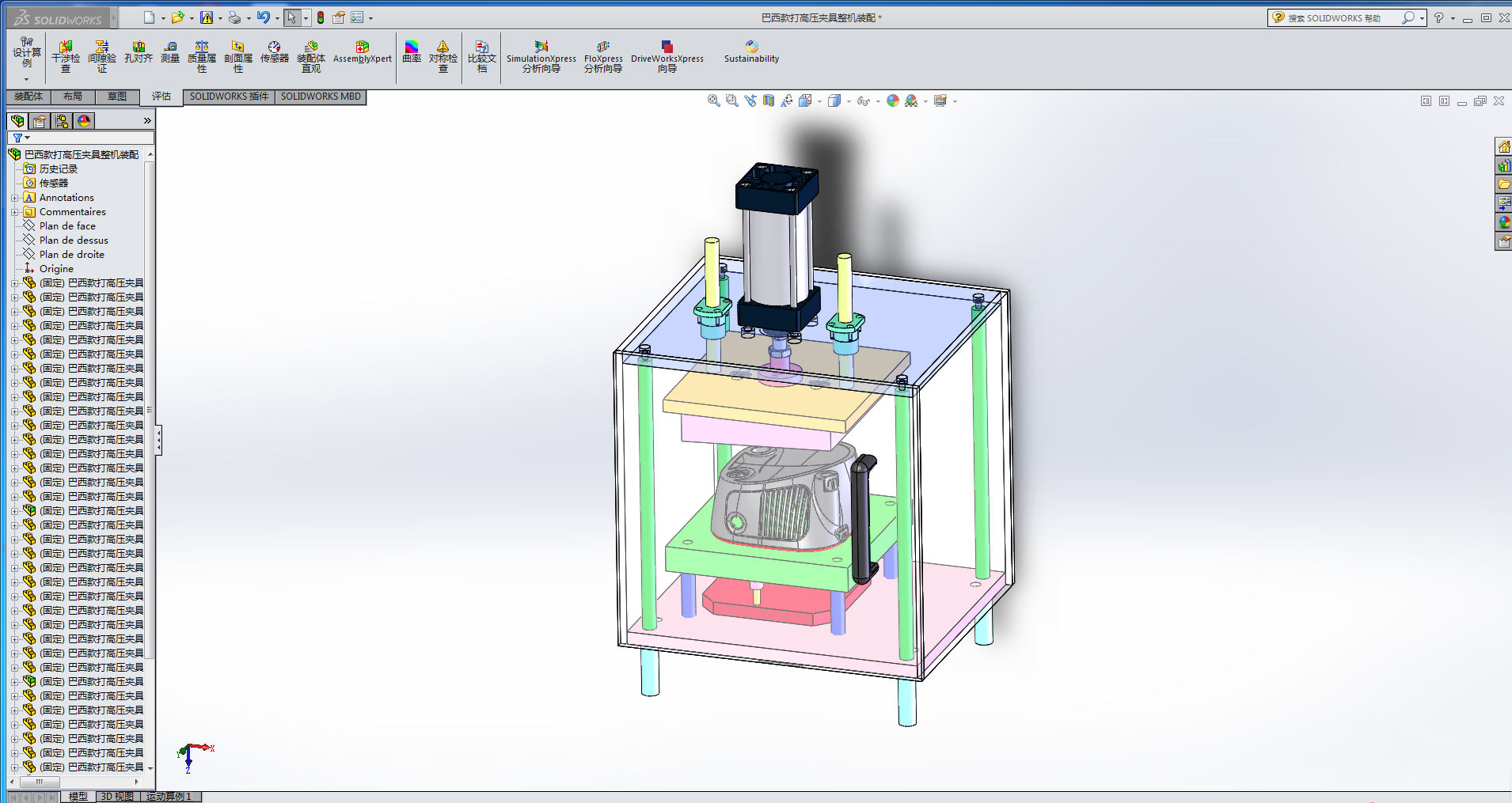Toggle the left panel collapse button

(158, 440)
